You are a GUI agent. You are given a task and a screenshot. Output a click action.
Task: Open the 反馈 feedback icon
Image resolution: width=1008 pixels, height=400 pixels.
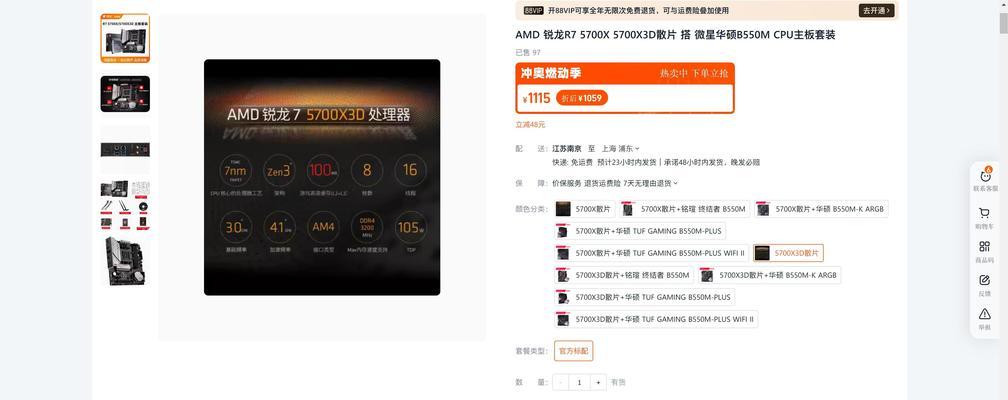pos(984,285)
